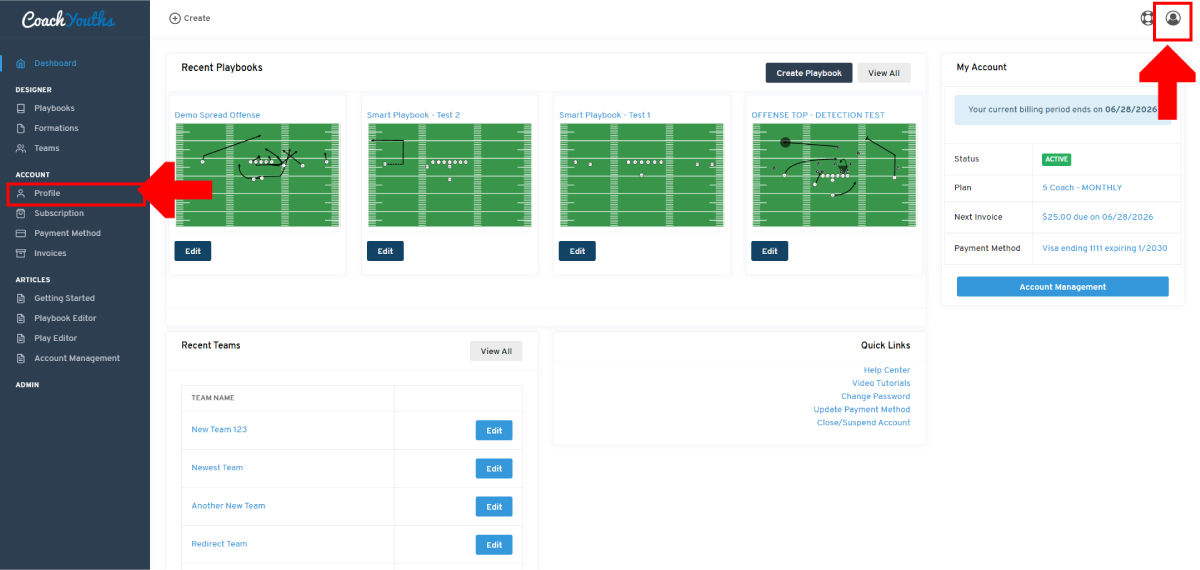Click the Account Management blue button
1200x570 pixels.
(x=1062, y=287)
